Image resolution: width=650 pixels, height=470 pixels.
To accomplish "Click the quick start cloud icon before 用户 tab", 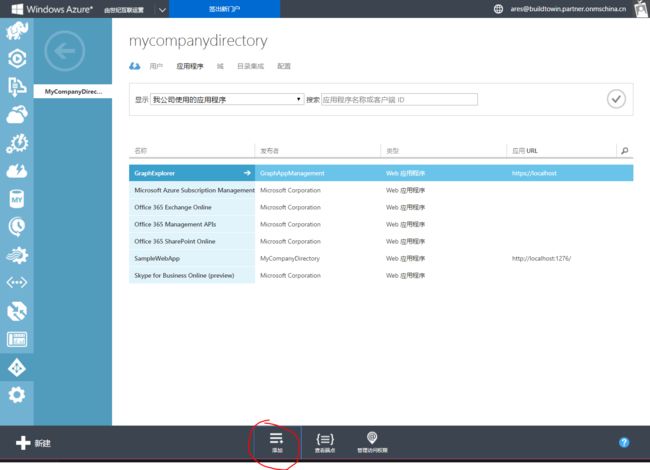I will pos(135,66).
